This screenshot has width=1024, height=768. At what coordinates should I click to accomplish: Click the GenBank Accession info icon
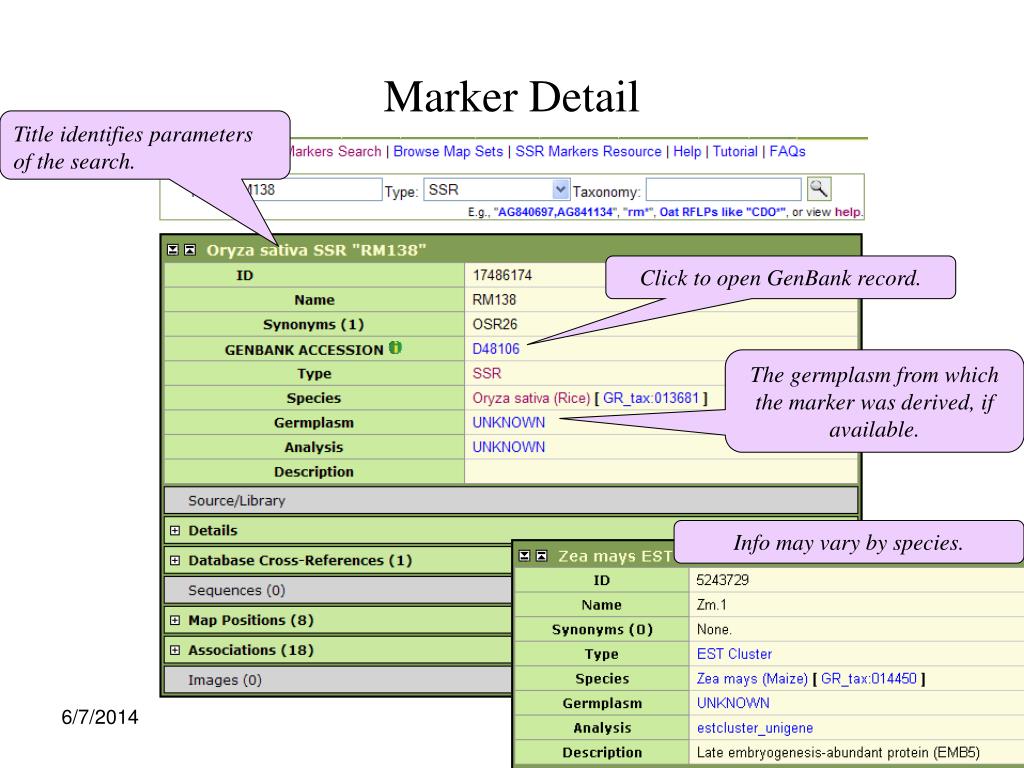point(395,348)
